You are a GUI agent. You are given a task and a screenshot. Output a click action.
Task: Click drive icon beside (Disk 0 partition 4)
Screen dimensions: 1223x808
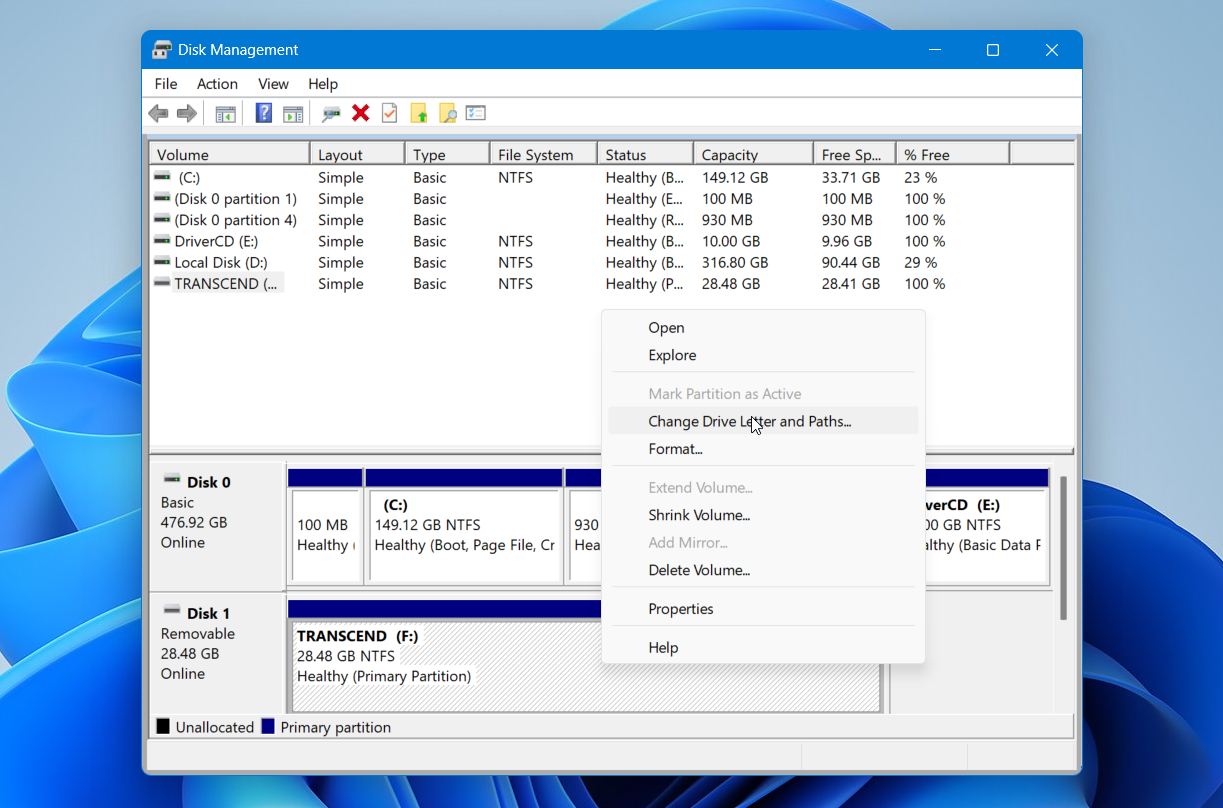click(x=162, y=219)
